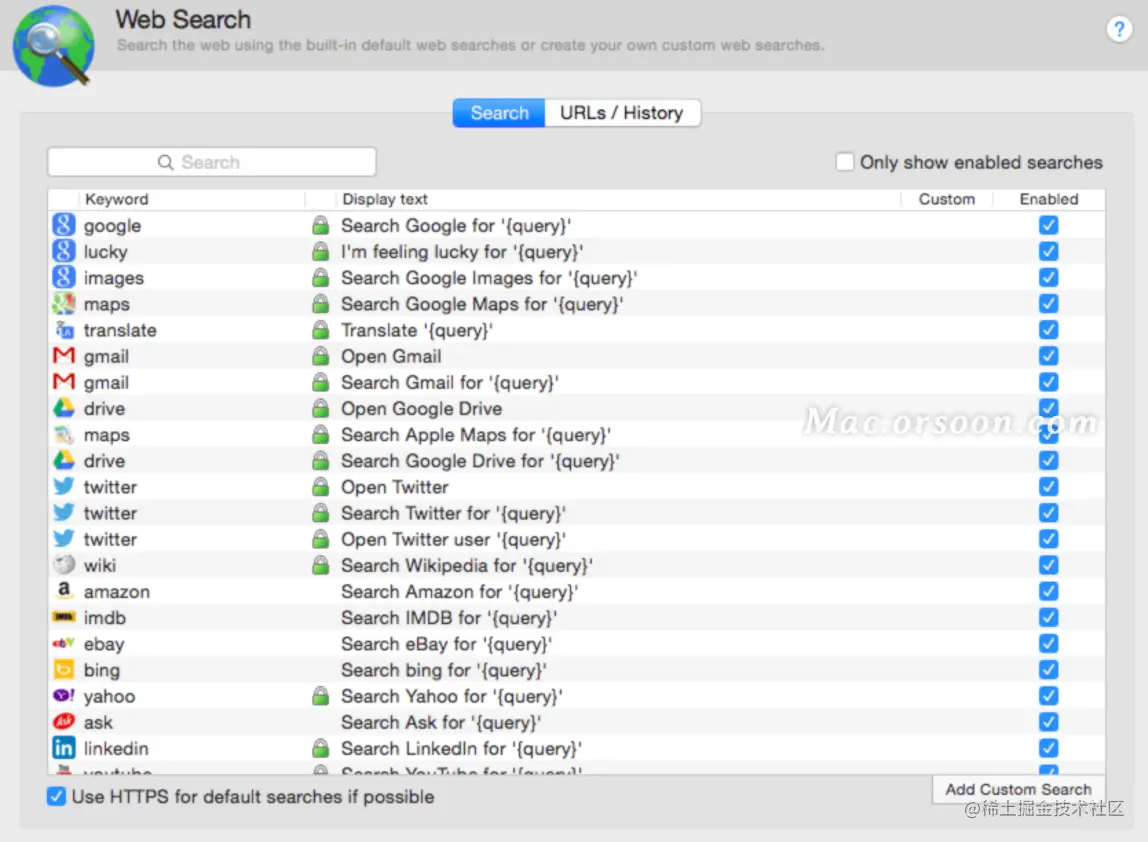Click the Google icon in the google row
This screenshot has height=842, width=1148.
(64, 225)
